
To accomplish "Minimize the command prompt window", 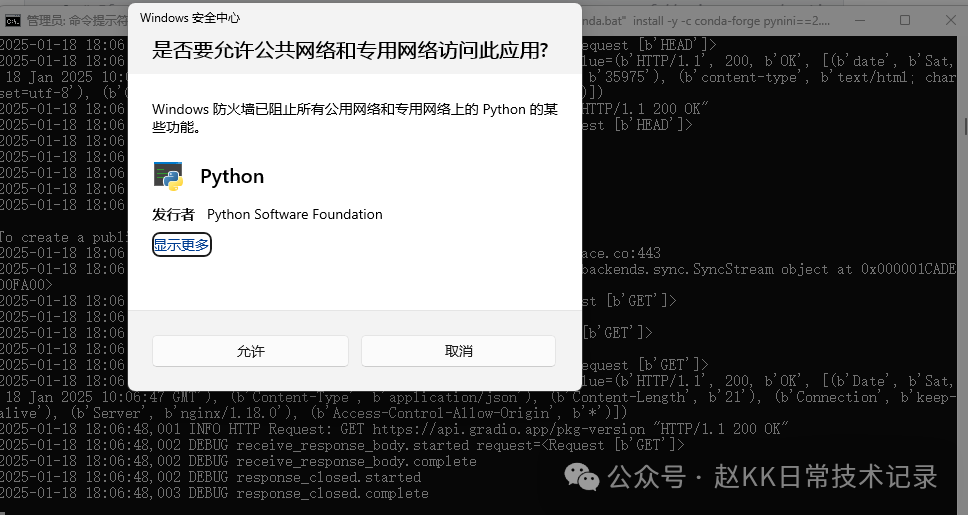I will [x=859, y=20].
